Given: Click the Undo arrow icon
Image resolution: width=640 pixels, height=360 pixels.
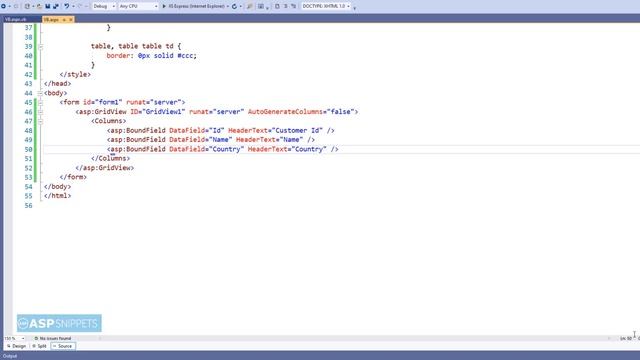Looking at the screenshot, I should click(x=67, y=6).
